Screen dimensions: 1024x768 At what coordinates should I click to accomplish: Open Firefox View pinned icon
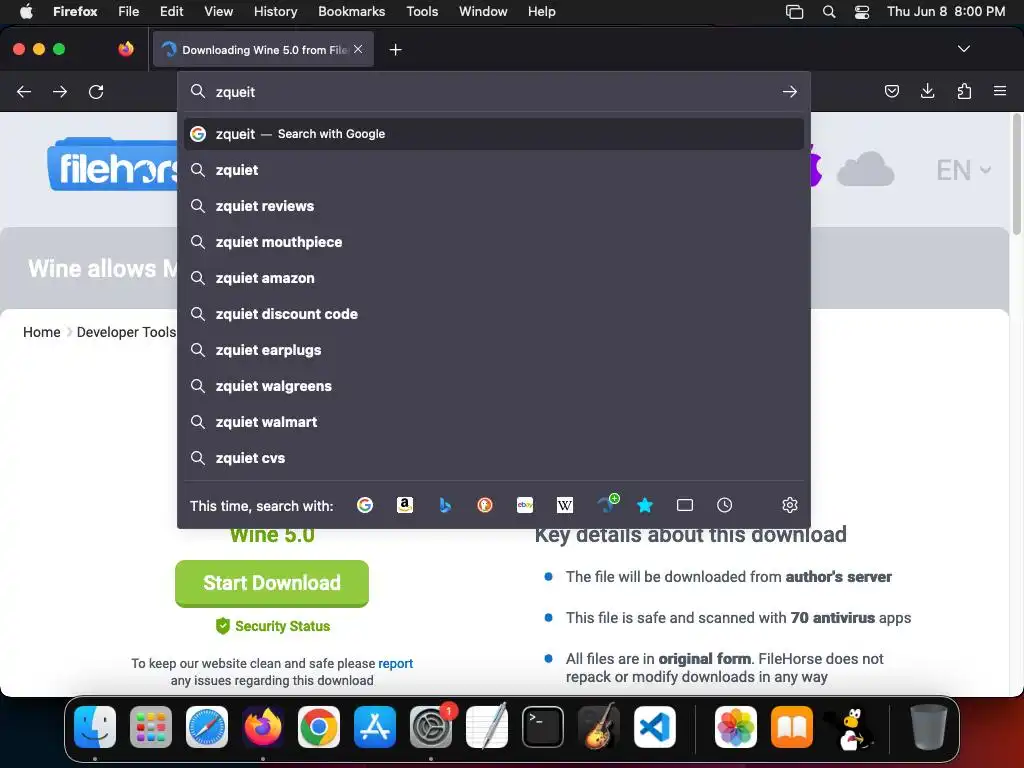126,49
